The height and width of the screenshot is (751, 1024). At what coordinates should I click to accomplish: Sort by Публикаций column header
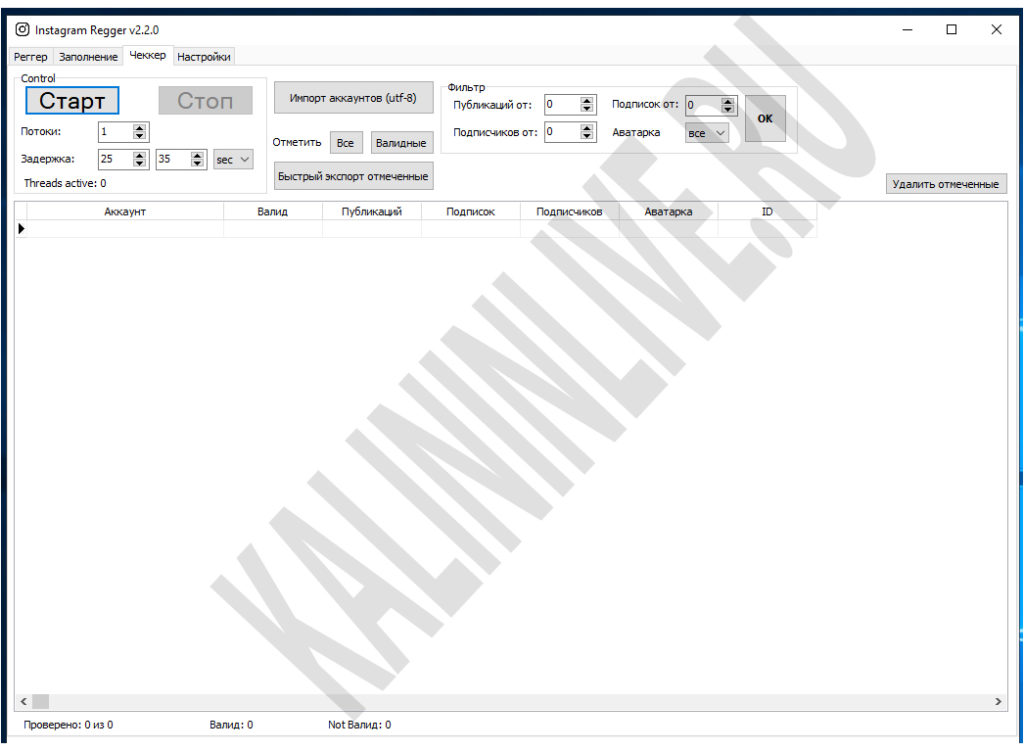(372, 212)
